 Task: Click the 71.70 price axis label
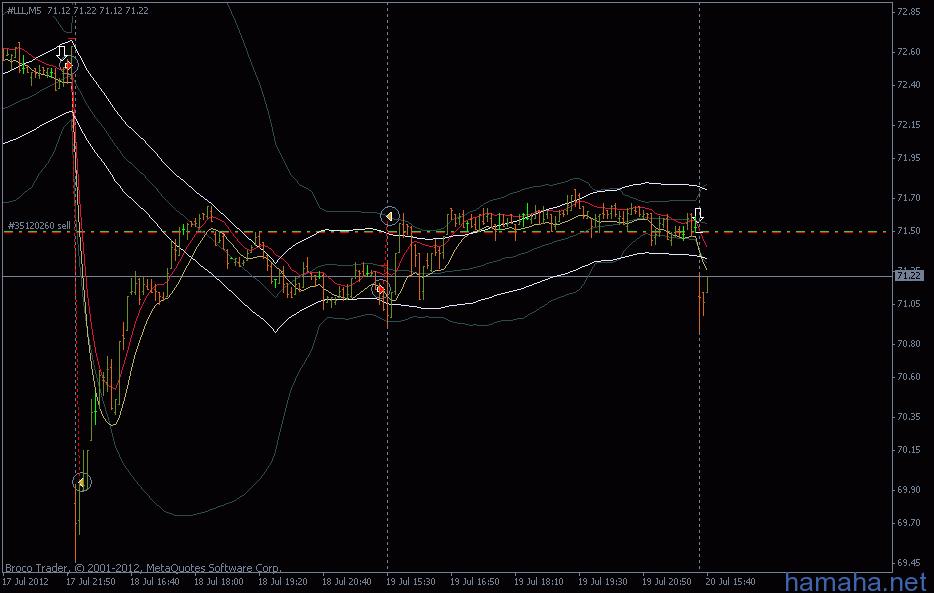click(908, 198)
